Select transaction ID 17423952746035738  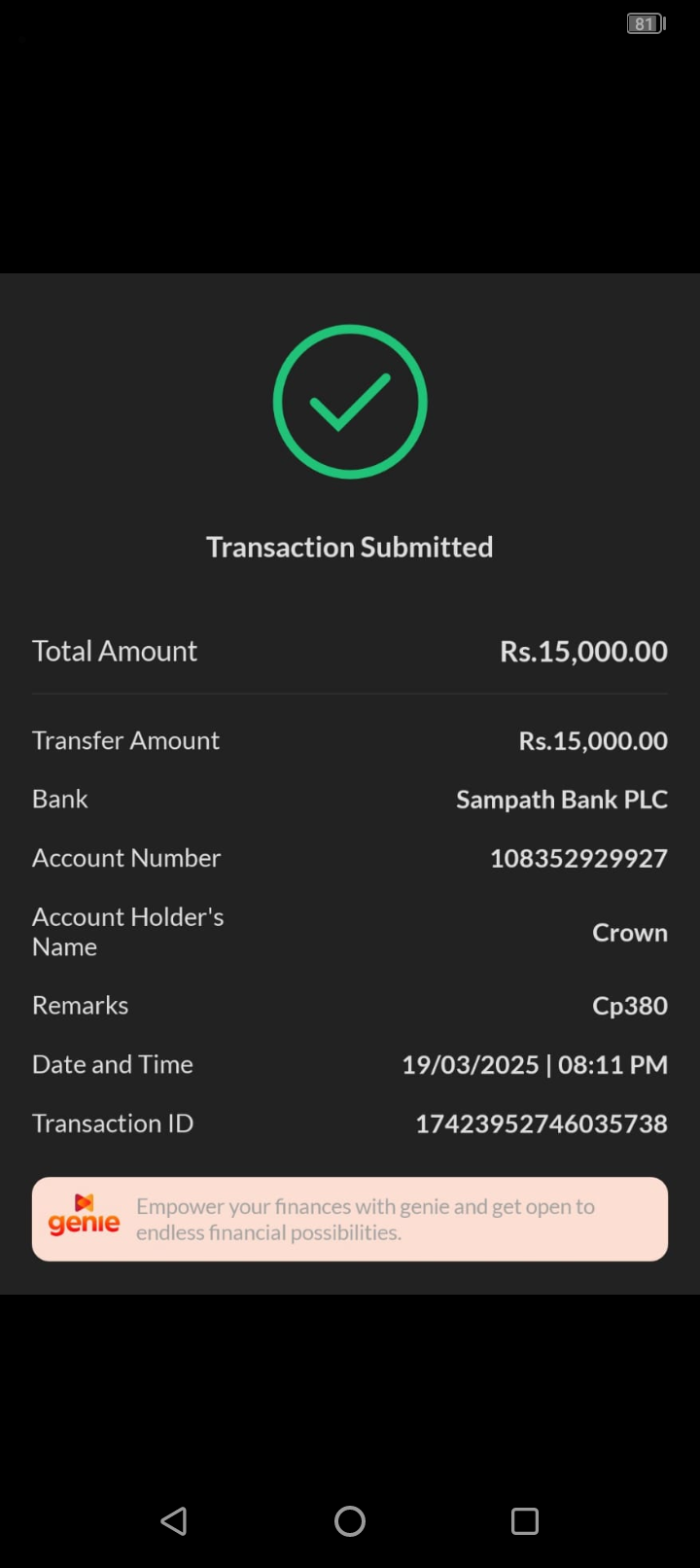[x=542, y=1124]
